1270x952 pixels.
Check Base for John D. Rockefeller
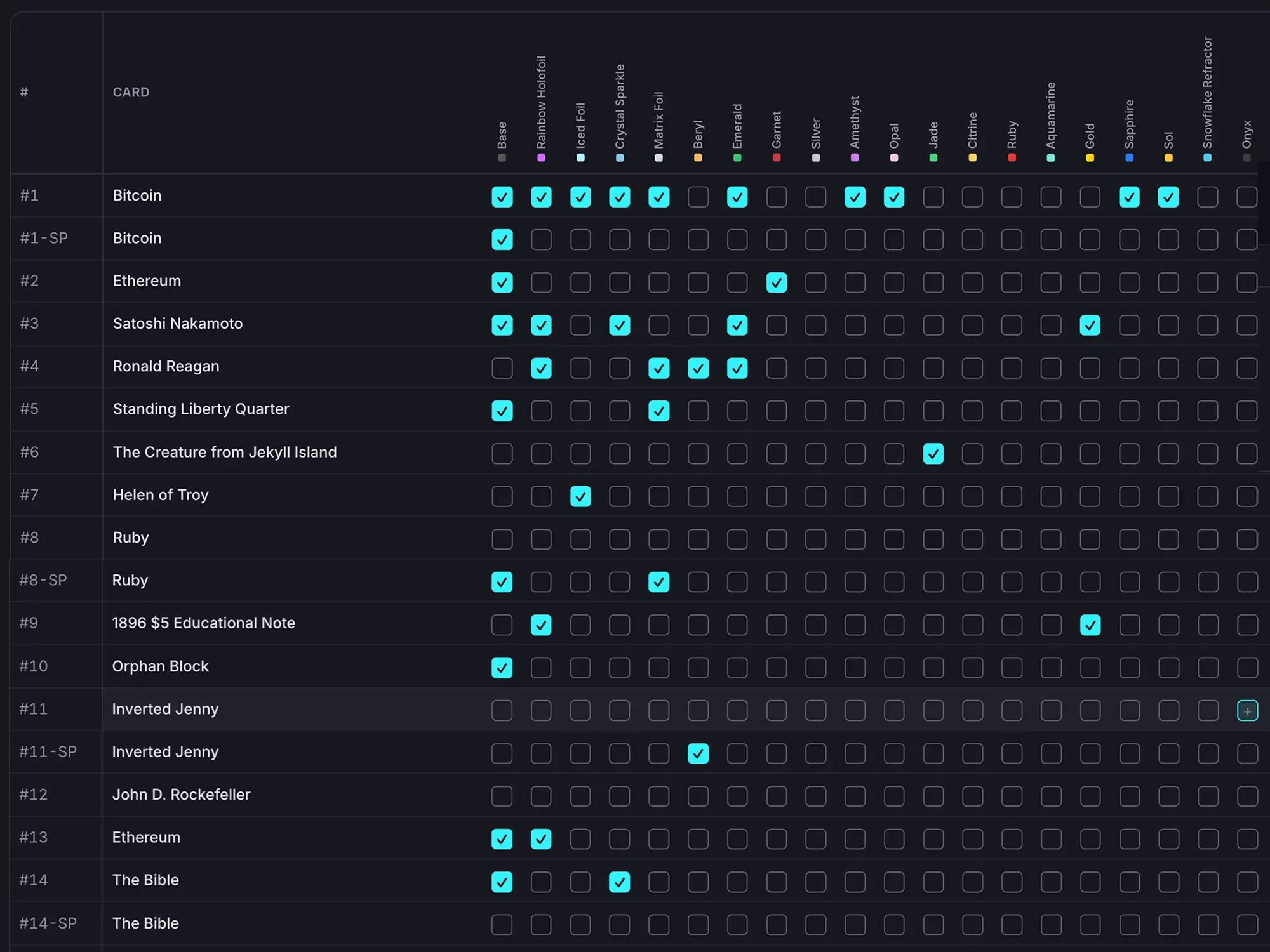tap(502, 797)
